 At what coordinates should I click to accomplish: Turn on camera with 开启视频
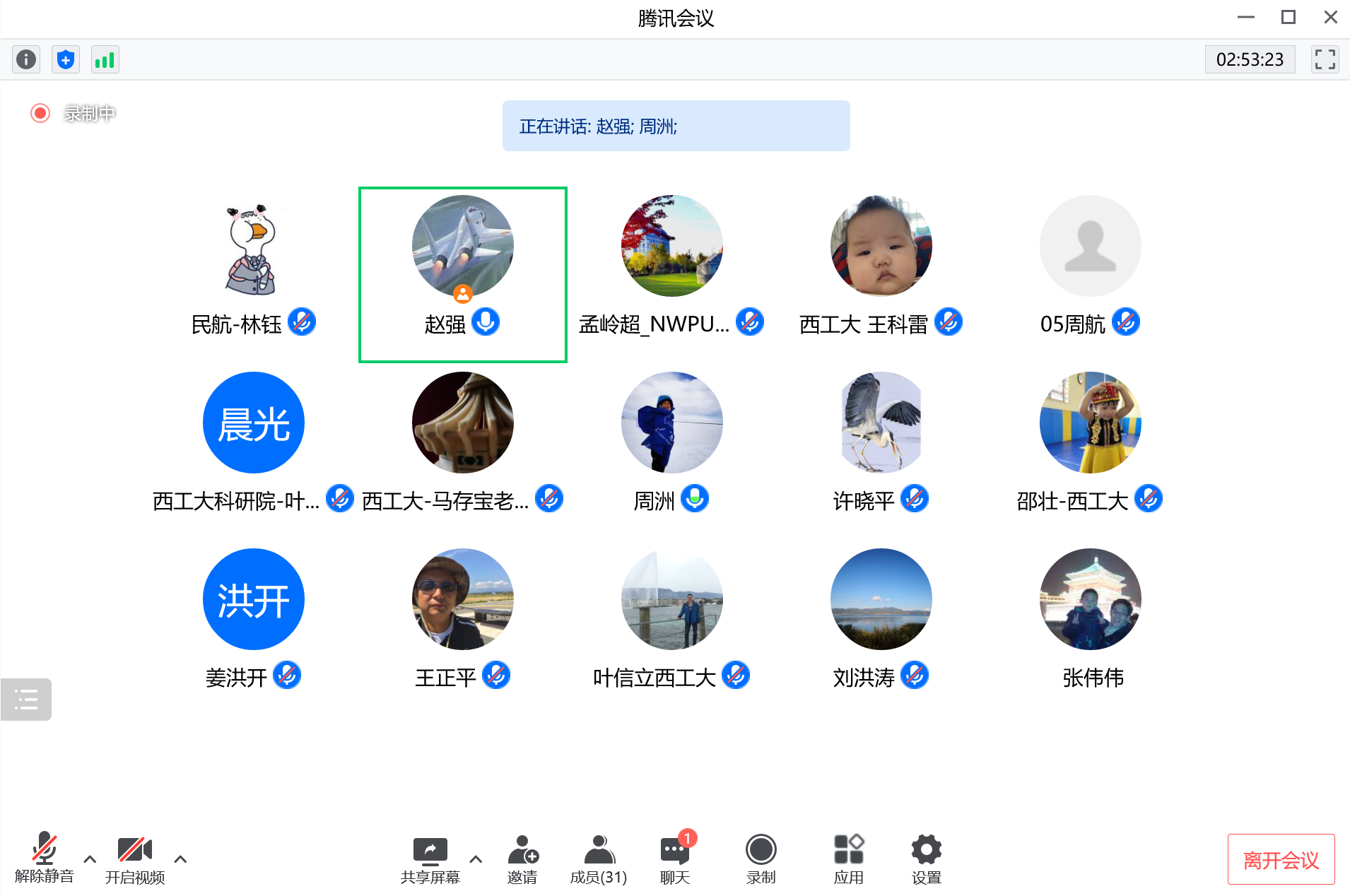pyautogui.click(x=134, y=859)
